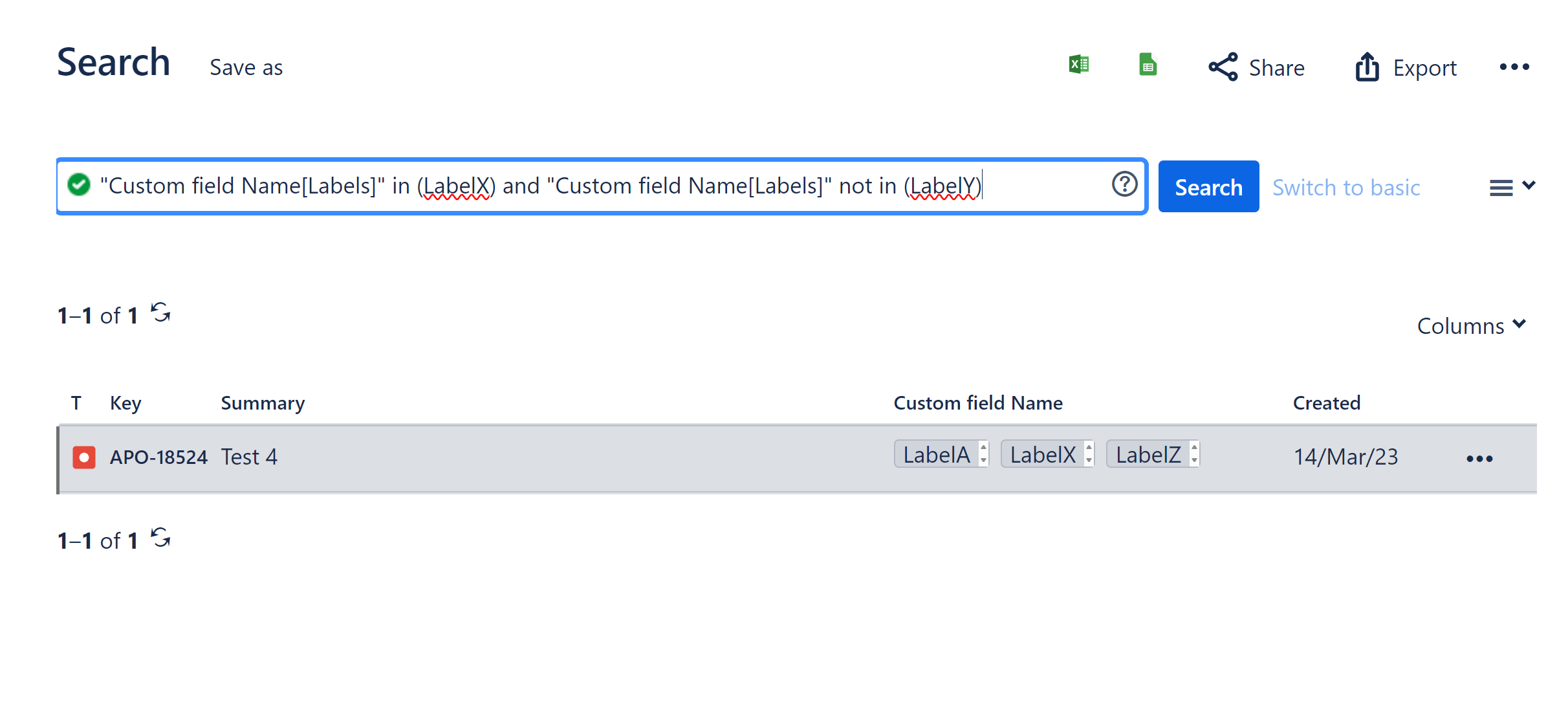This screenshot has height=704, width=1568.
Task: Open the view layout switcher dropdown
Action: tap(1512, 187)
